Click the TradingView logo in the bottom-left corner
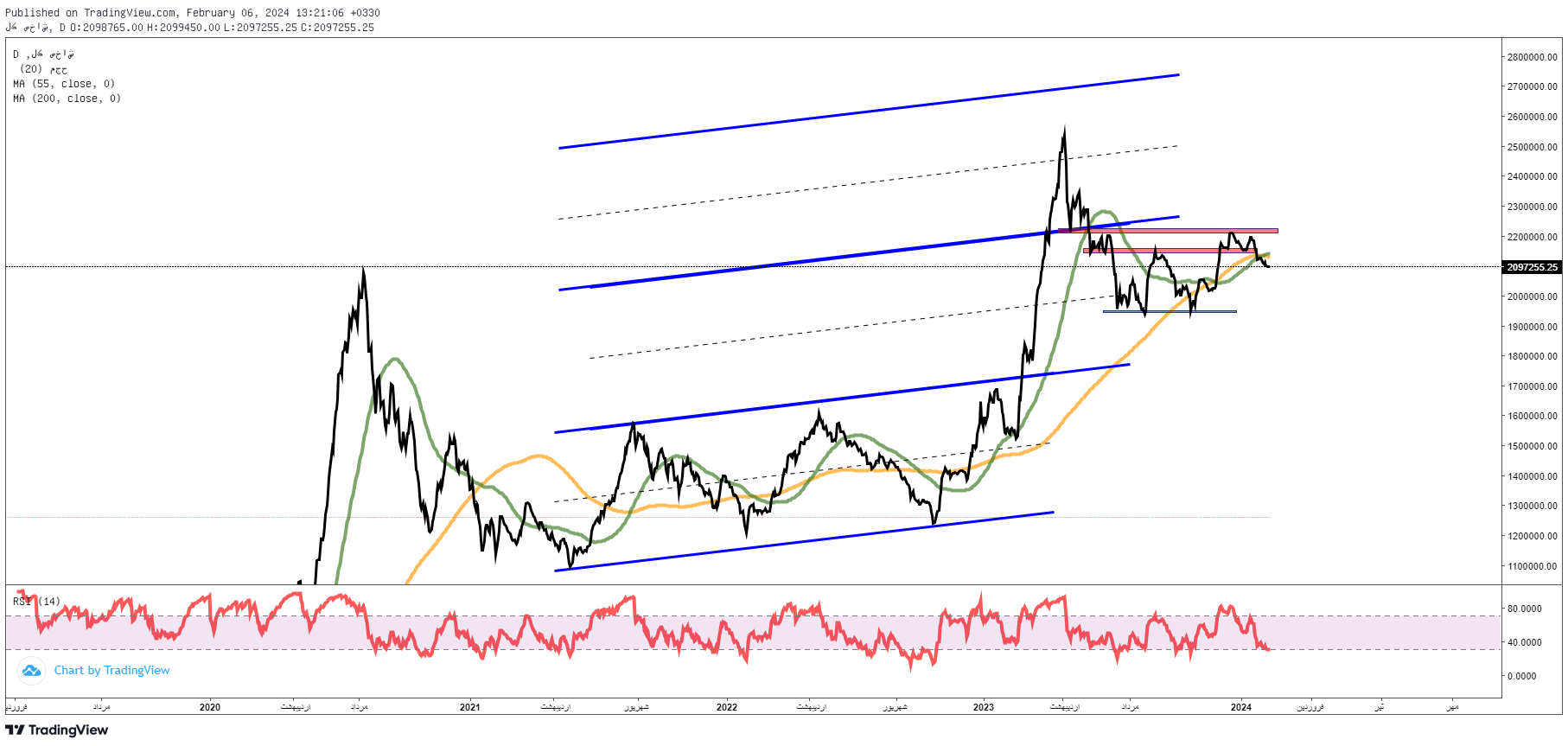This screenshot has height=746, width=1568. (57, 730)
